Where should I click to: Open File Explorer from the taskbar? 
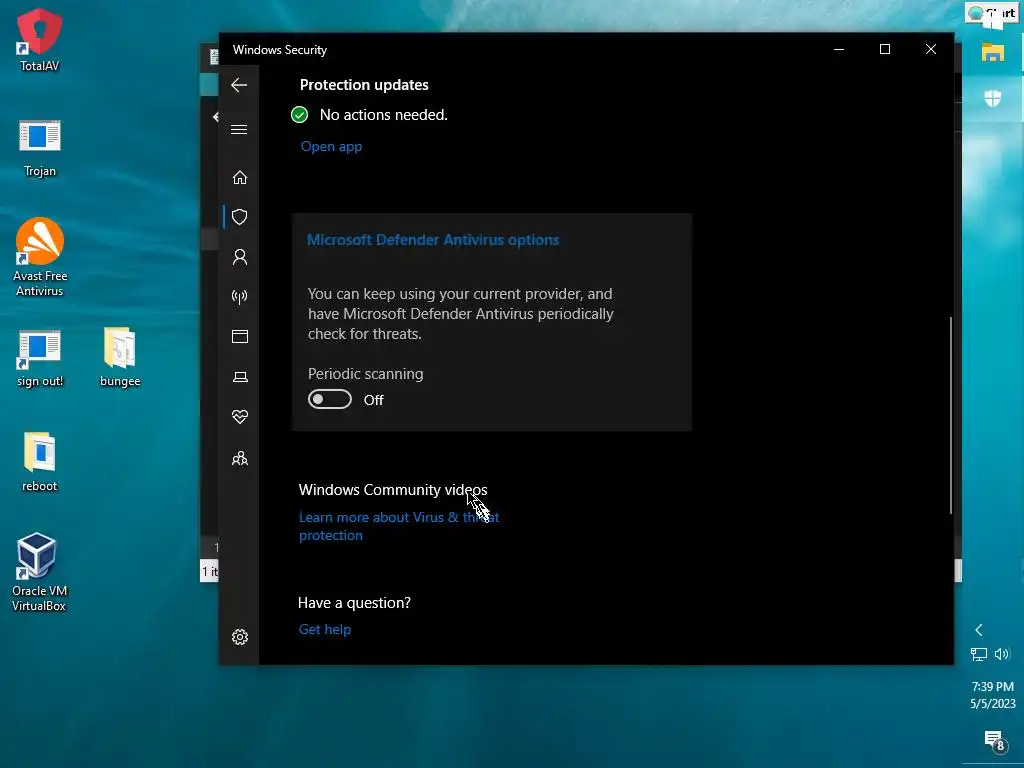pos(993,52)
